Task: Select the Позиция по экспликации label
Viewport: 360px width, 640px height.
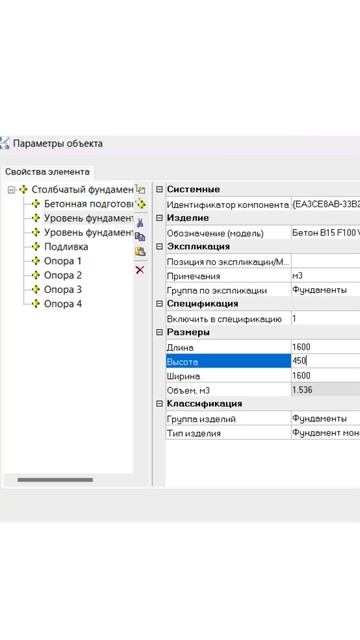Action: click(x=228, y=262)
